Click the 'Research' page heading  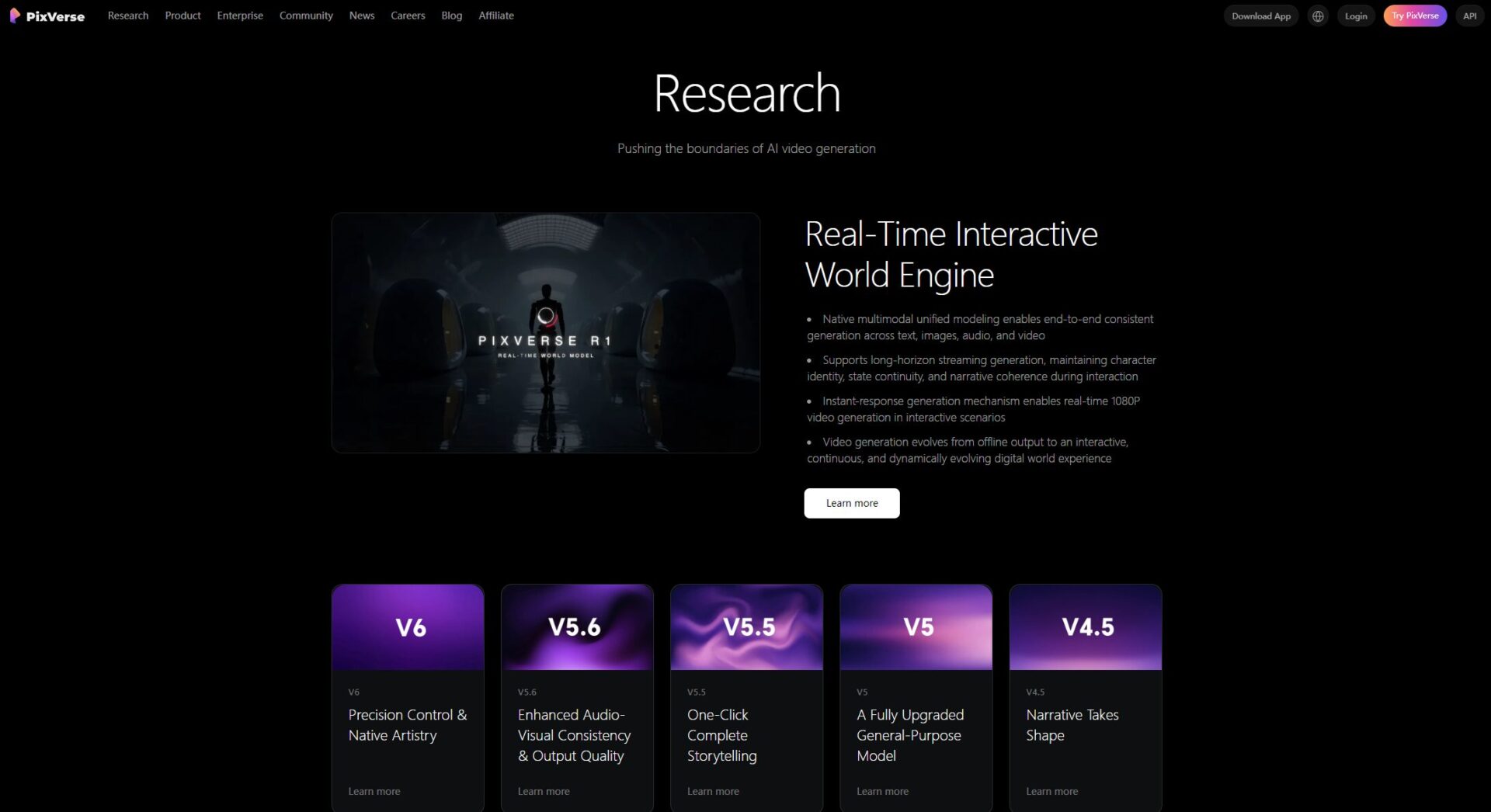[x=747, y=93]
